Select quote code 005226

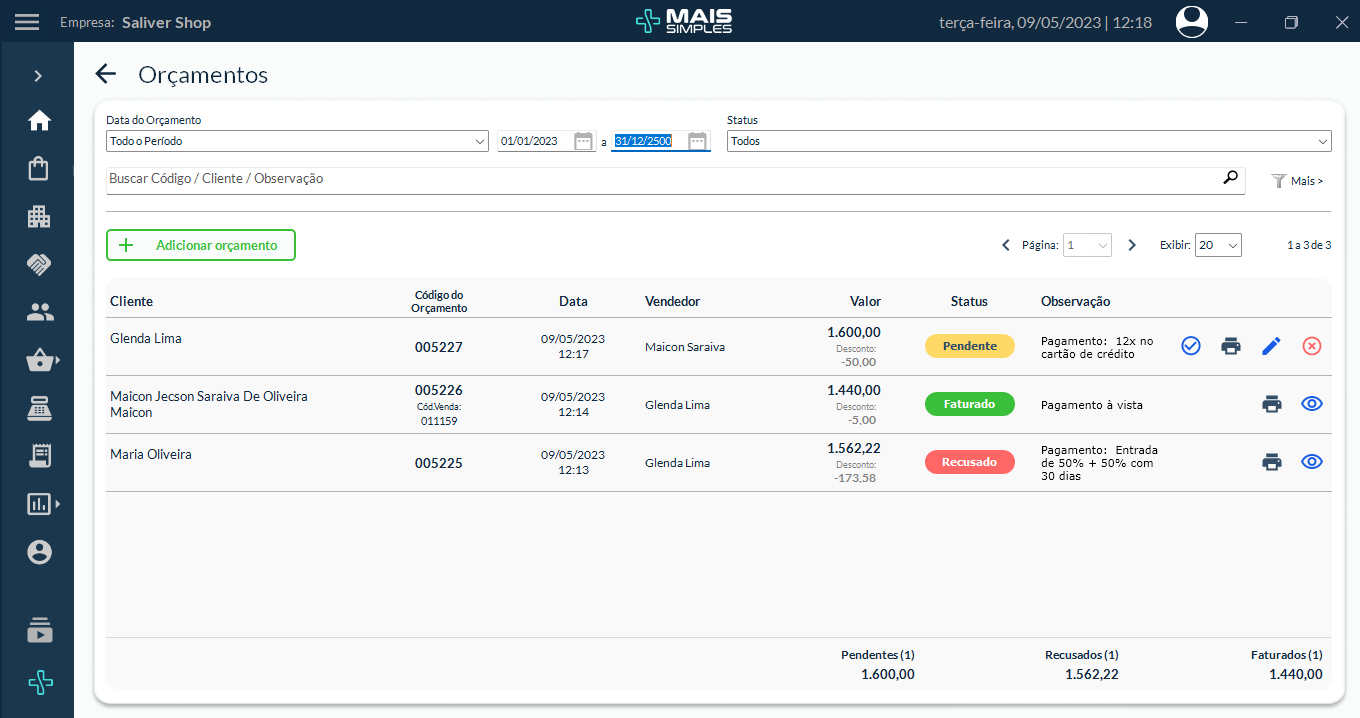439,390
